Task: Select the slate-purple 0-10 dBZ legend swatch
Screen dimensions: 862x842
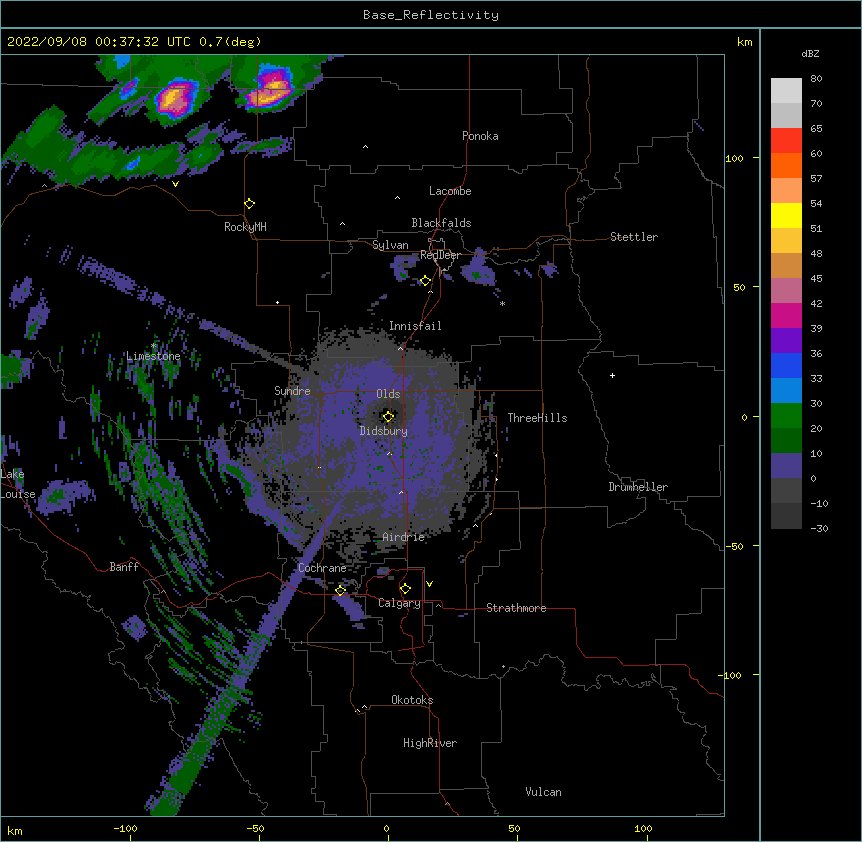Action: pyautogui.click(x=786, y=466)
